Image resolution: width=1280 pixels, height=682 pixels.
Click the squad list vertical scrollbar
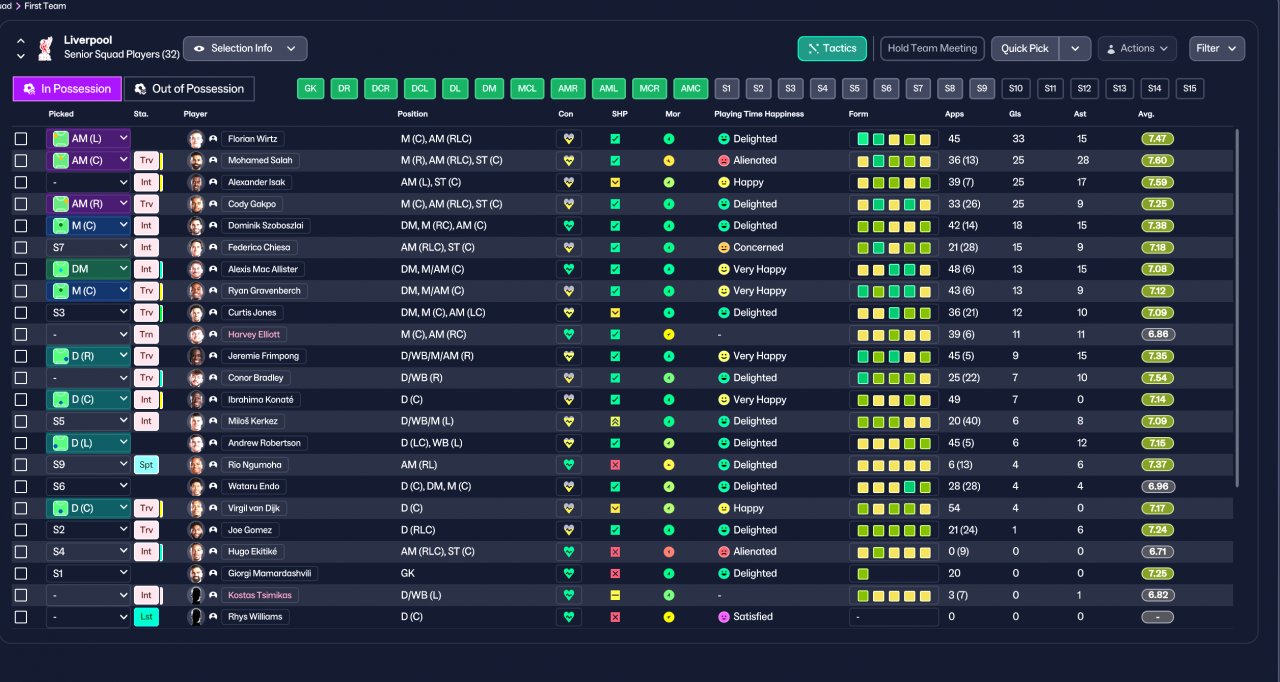coord(1238,308)
